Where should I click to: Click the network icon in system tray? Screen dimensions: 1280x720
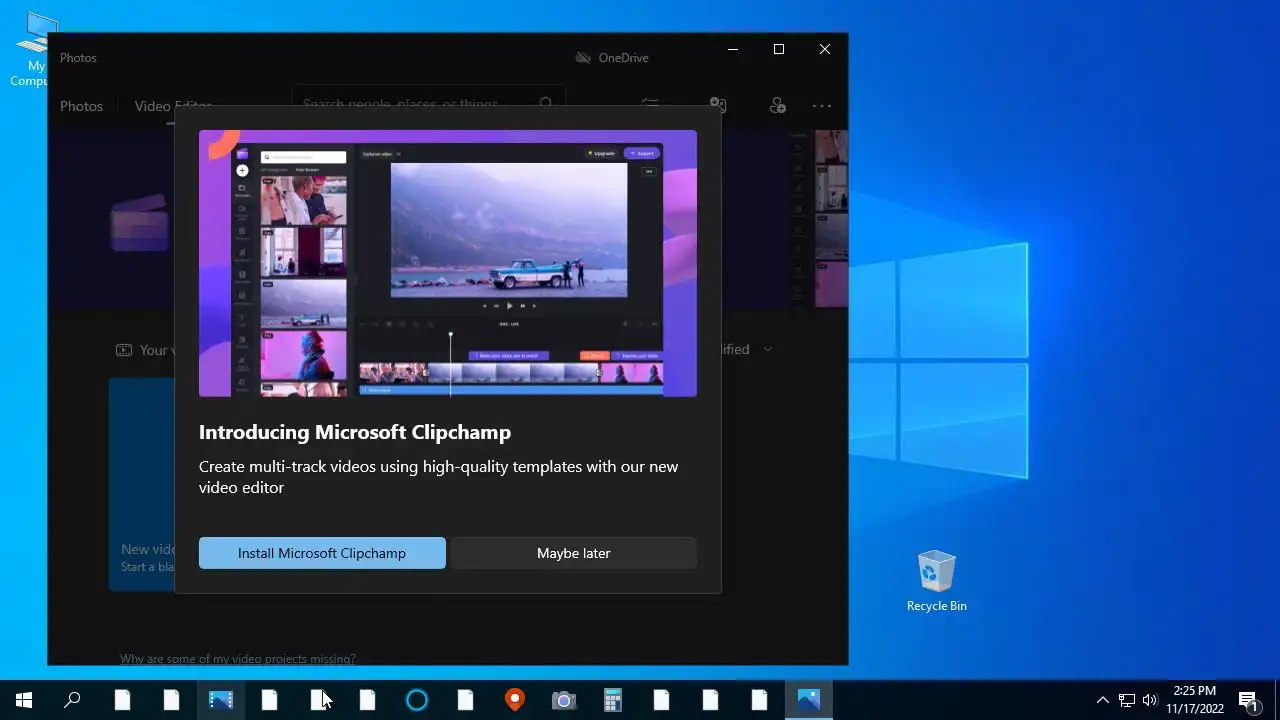[x=1127, y=700]
